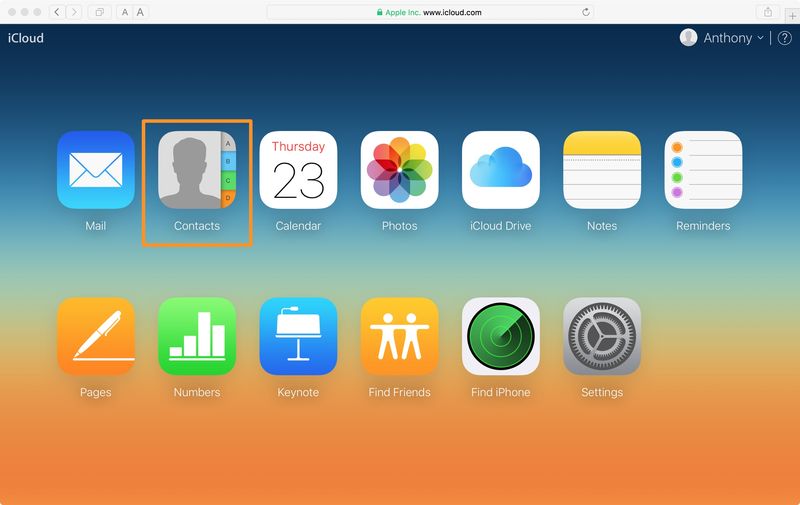Open the Notes app icon

pyautogui.click(x=602, y=170)
